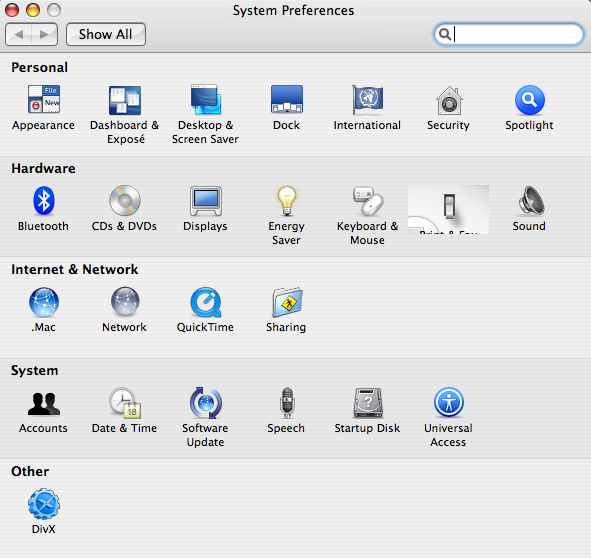Minimize window with the yellow button
The height and width of the screenshot is (558, 591).
tap(33, 10)
